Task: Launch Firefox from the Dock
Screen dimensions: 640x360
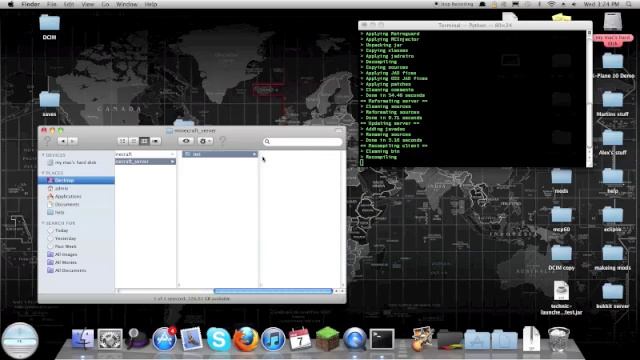Action: tap(246, 339)
